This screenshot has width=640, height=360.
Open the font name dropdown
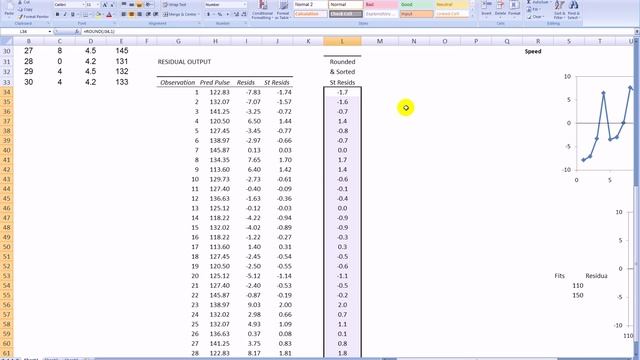pyautogui.click(x=83, y=4)
